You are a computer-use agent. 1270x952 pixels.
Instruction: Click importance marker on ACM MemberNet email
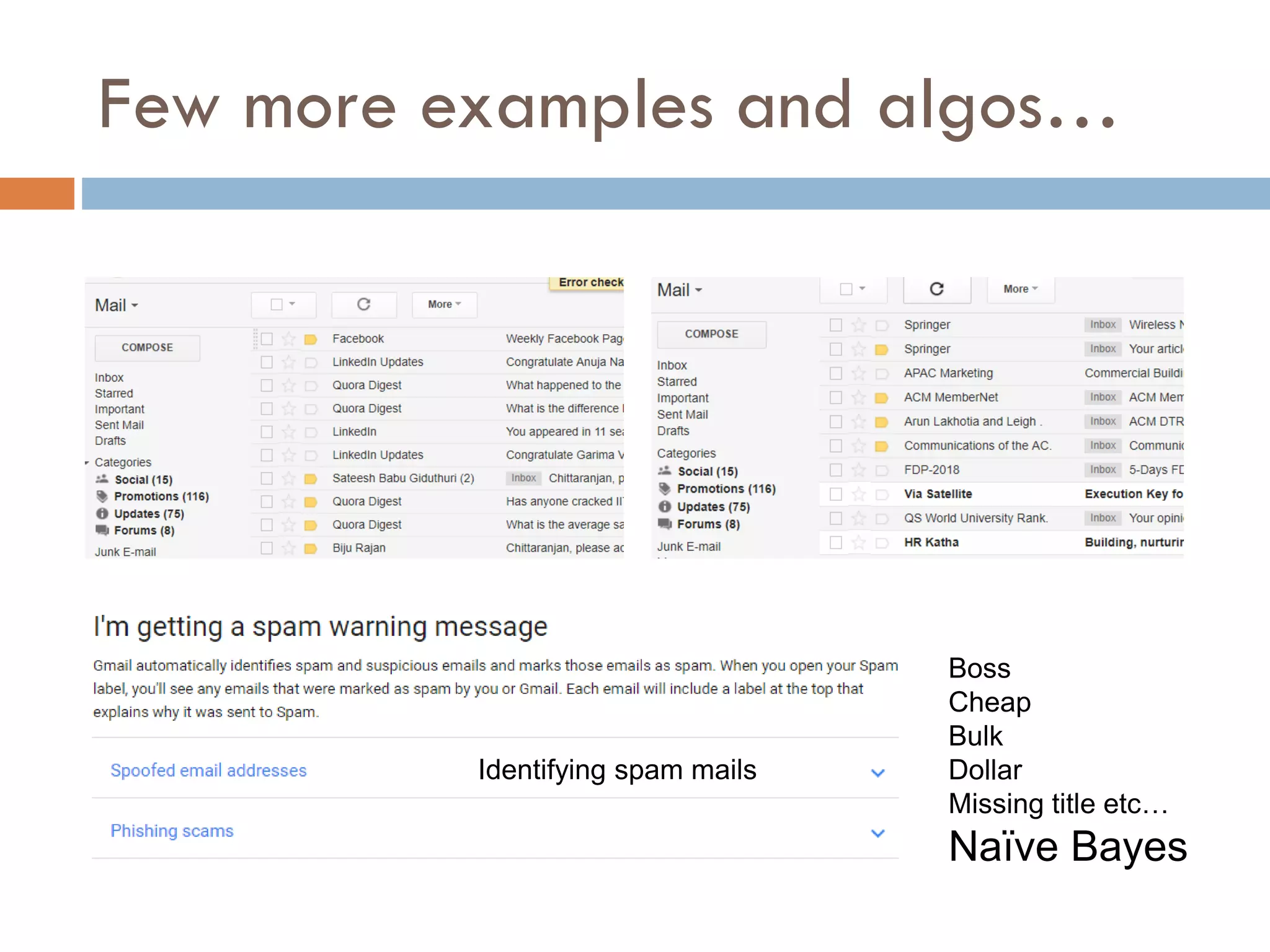[x=881, y=398]
